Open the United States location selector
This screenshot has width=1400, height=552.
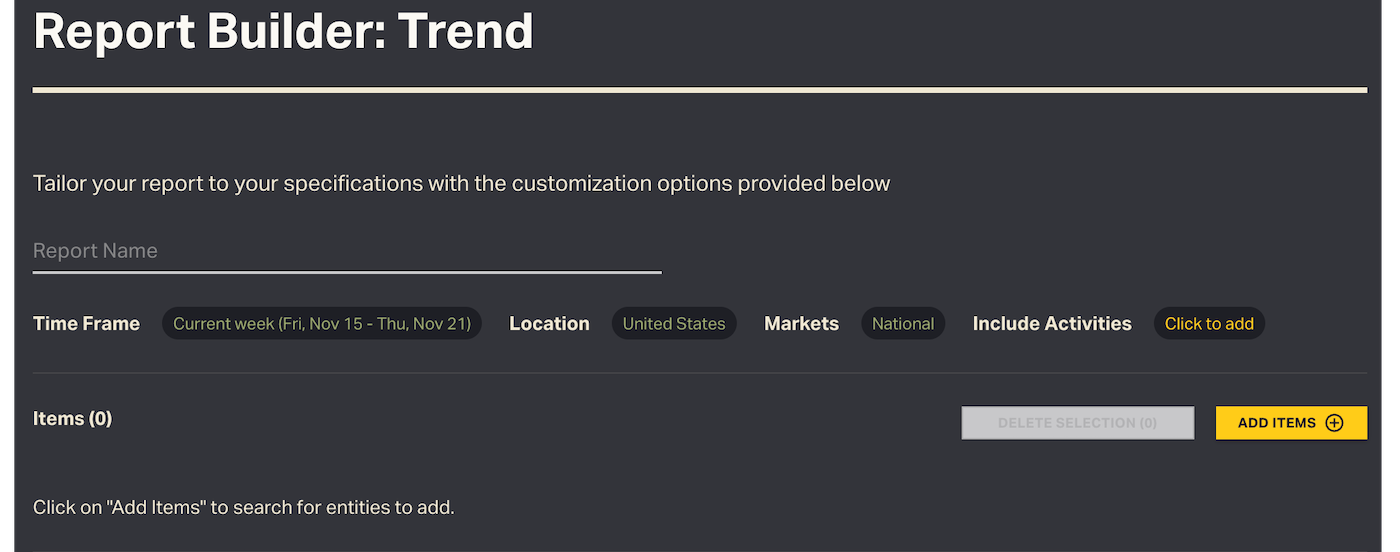tap(674, 324)
